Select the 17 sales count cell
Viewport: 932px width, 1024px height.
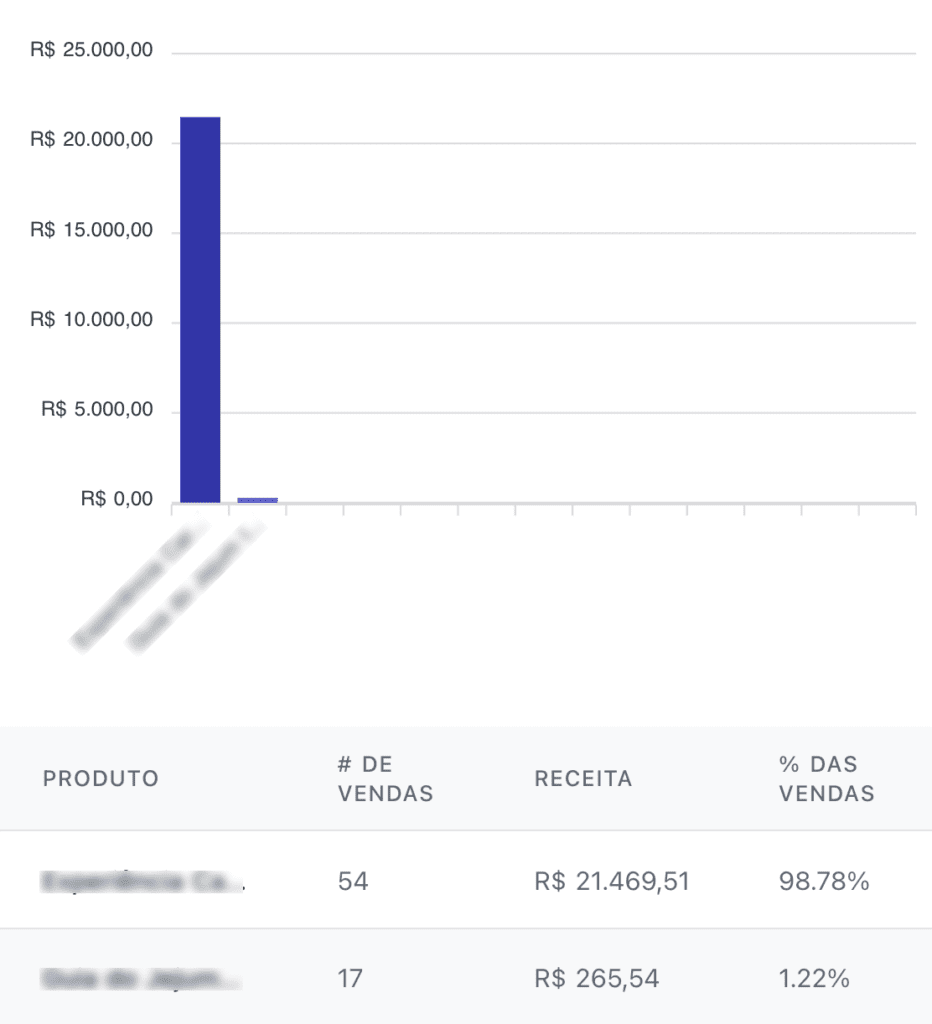[350, 978]
